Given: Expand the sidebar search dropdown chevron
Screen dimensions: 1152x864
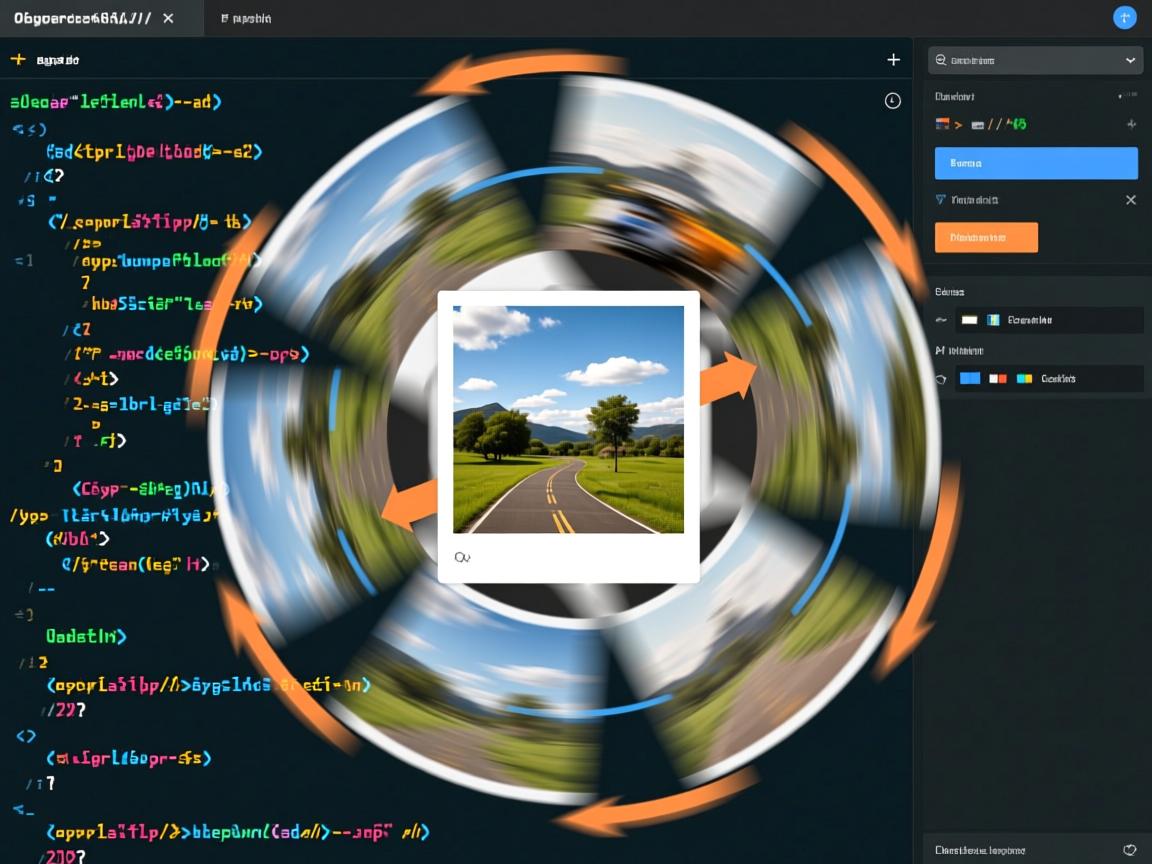Looking at the screenshot, I should [x=1130, y=60].
